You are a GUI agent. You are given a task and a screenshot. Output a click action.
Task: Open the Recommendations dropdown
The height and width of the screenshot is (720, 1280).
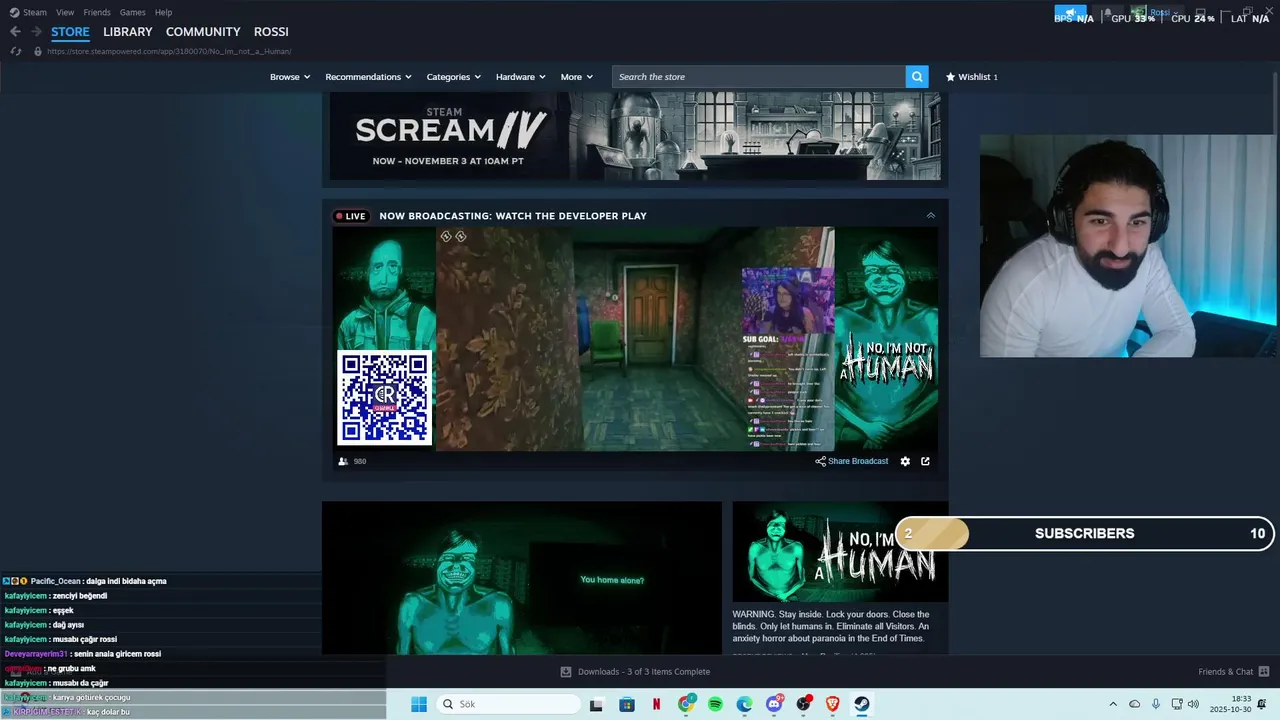pos(368,77)
